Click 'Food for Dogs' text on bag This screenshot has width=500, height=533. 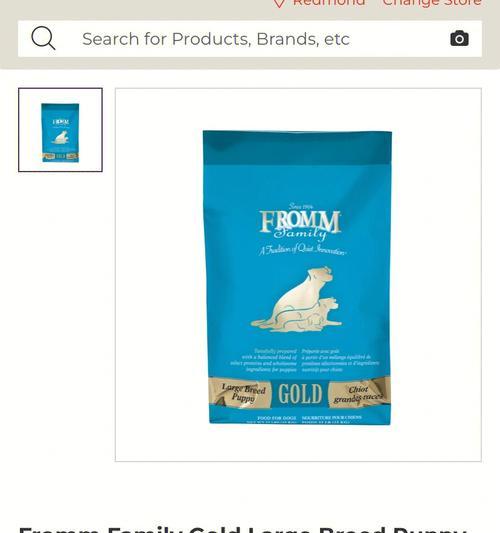[277, 418]
